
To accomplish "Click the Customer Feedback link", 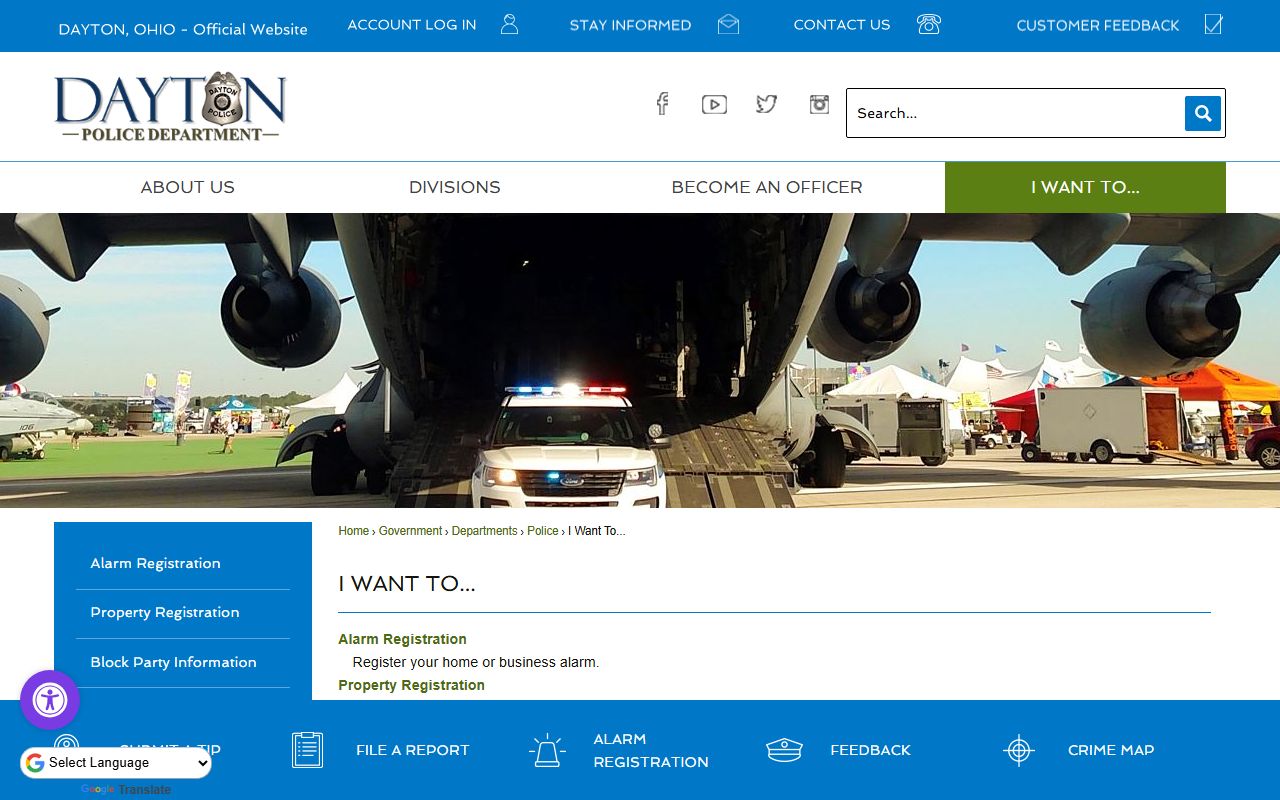I will 1098,25.
